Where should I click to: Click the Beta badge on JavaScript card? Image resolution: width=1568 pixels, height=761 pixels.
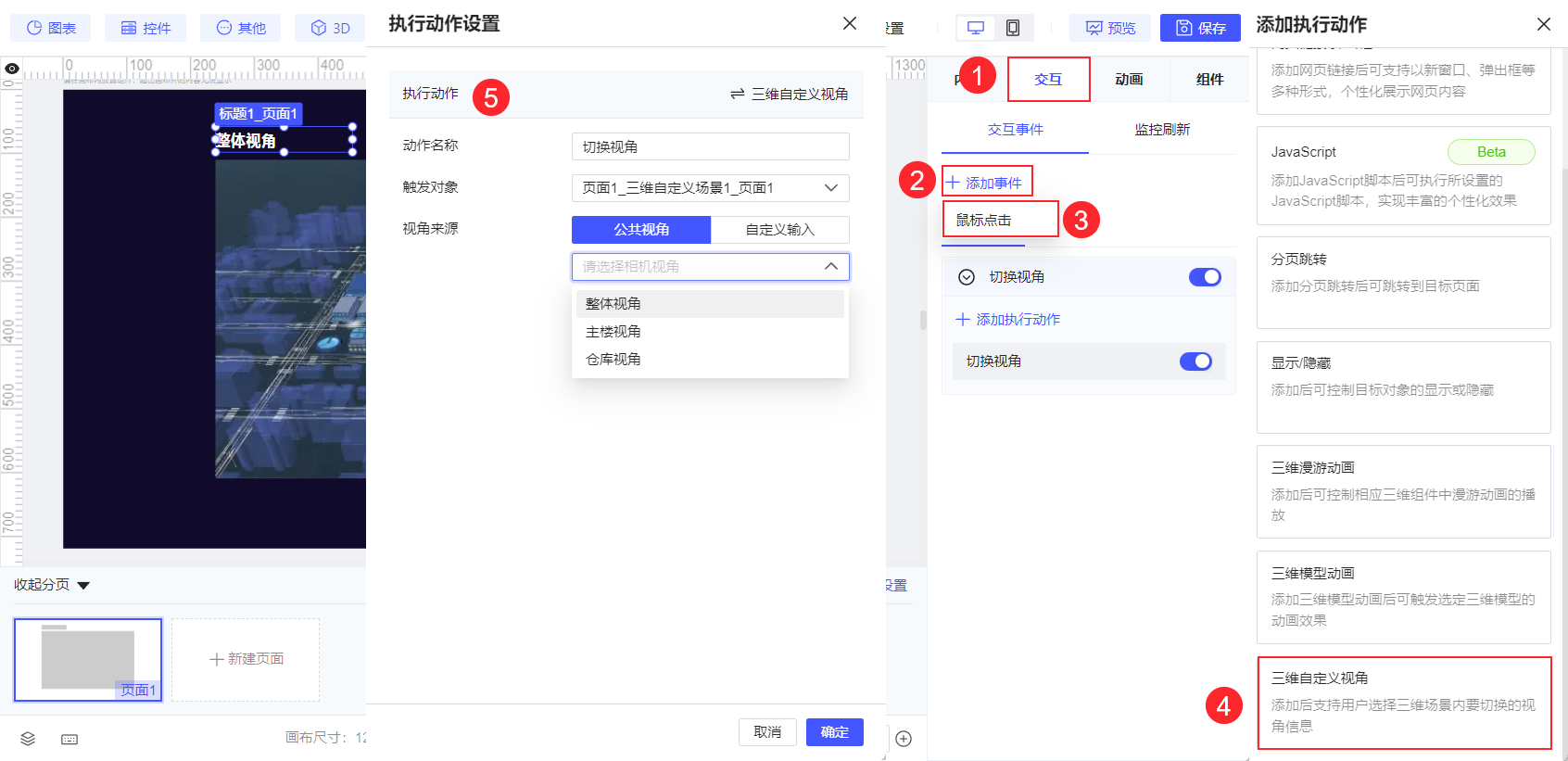[x=1491, y=152]
